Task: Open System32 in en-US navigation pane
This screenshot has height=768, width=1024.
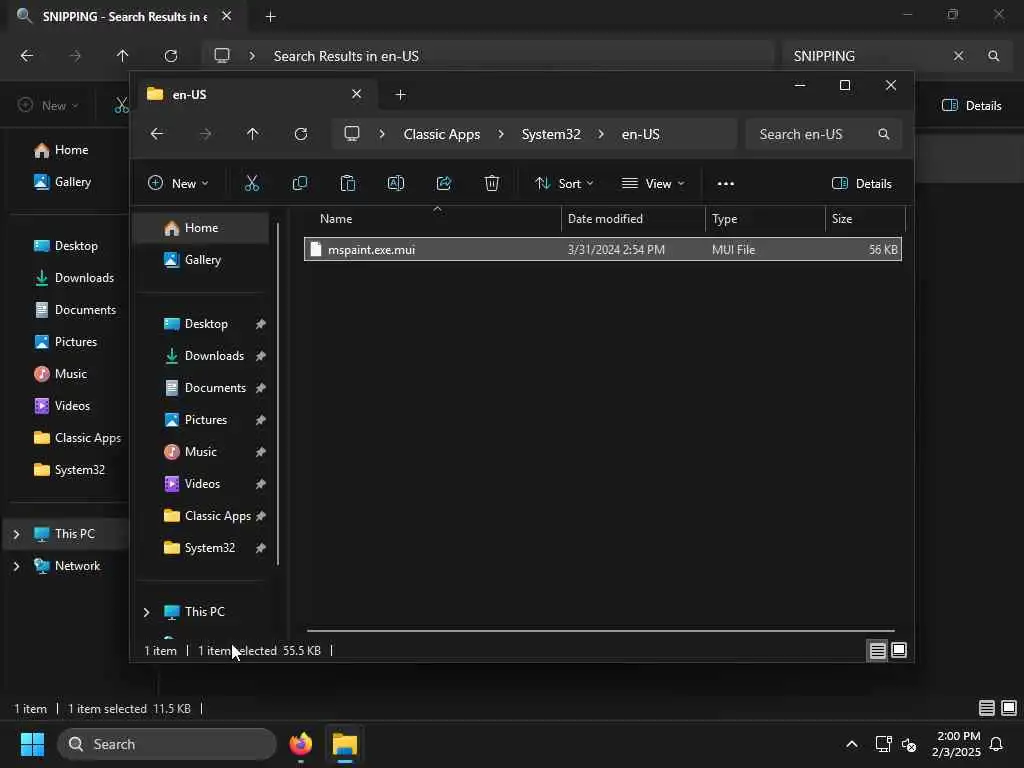Action: (201, 548)
